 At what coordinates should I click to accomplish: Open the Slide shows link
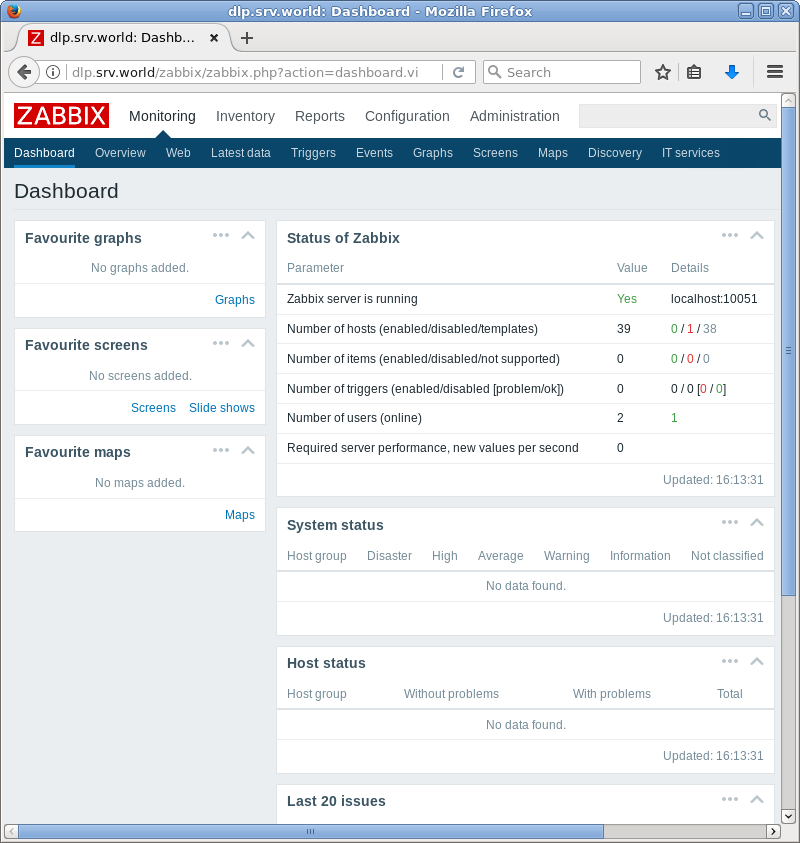(x=222, y=408)
